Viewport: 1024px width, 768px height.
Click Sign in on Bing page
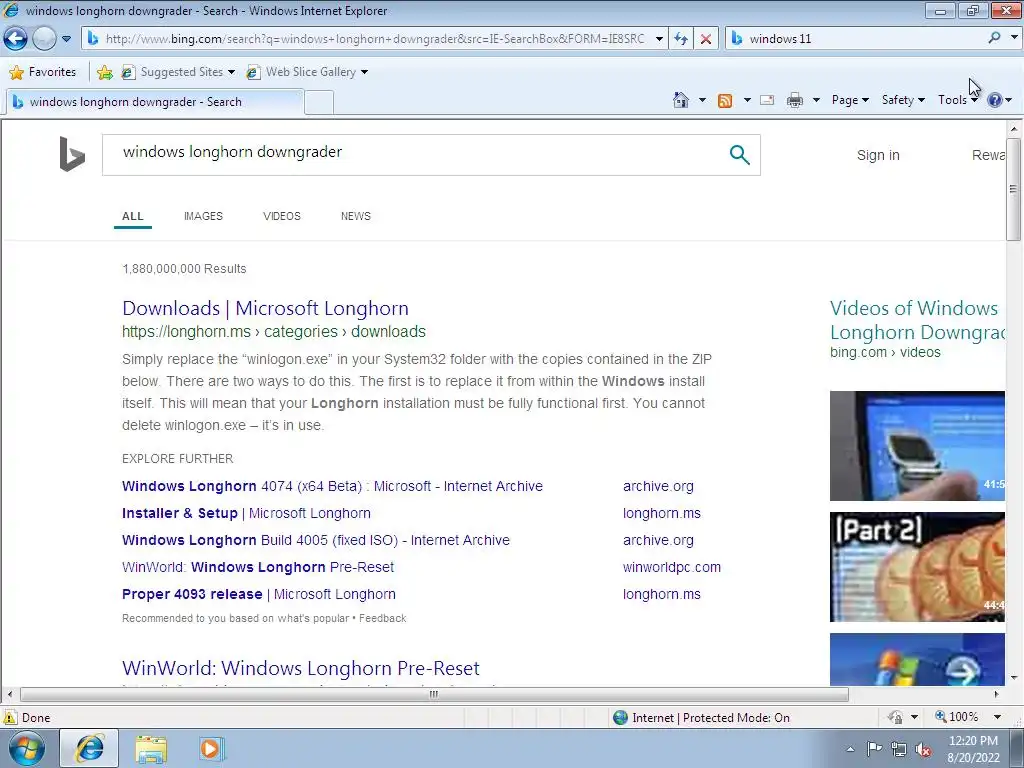click(878, 155)
